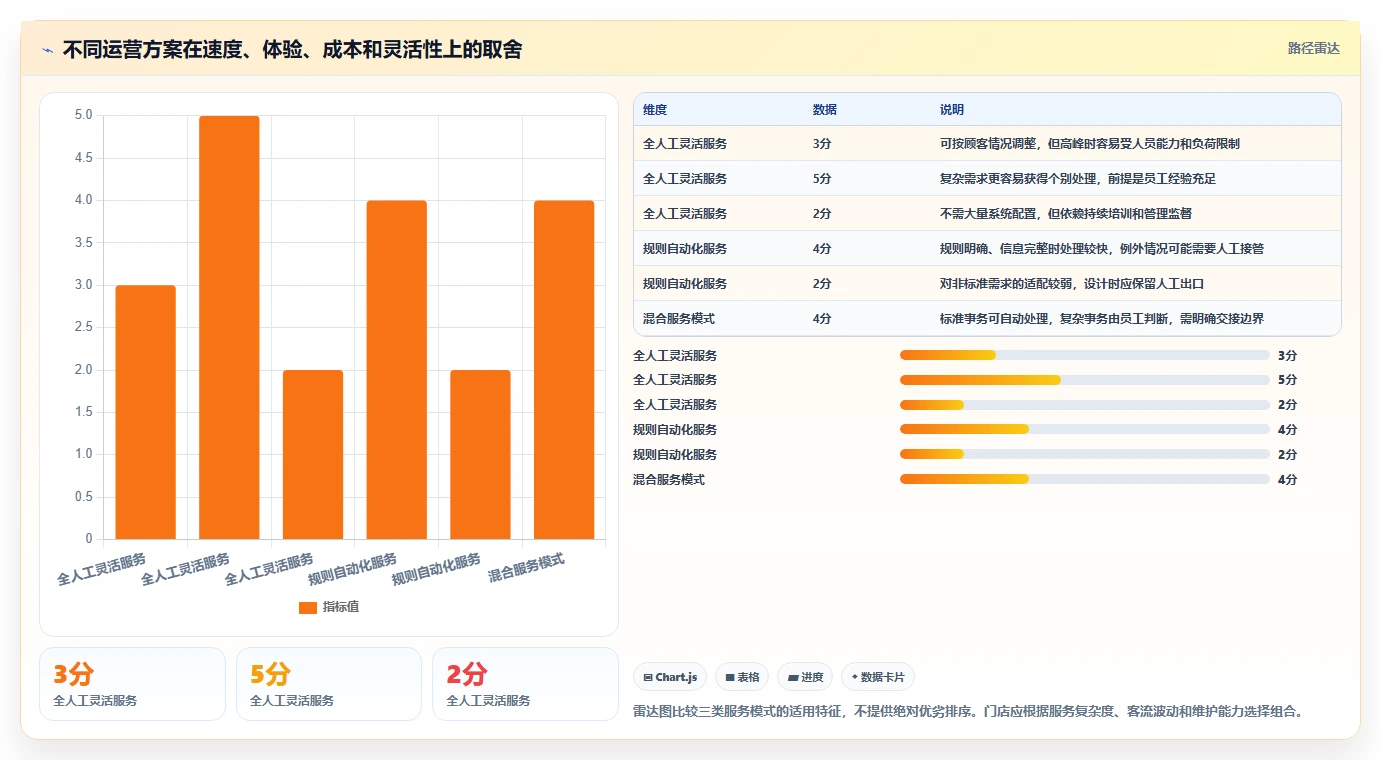
Task: Click the 全人工灵活服务 bar reaching 5.0
Action: (x=229, y=328)
